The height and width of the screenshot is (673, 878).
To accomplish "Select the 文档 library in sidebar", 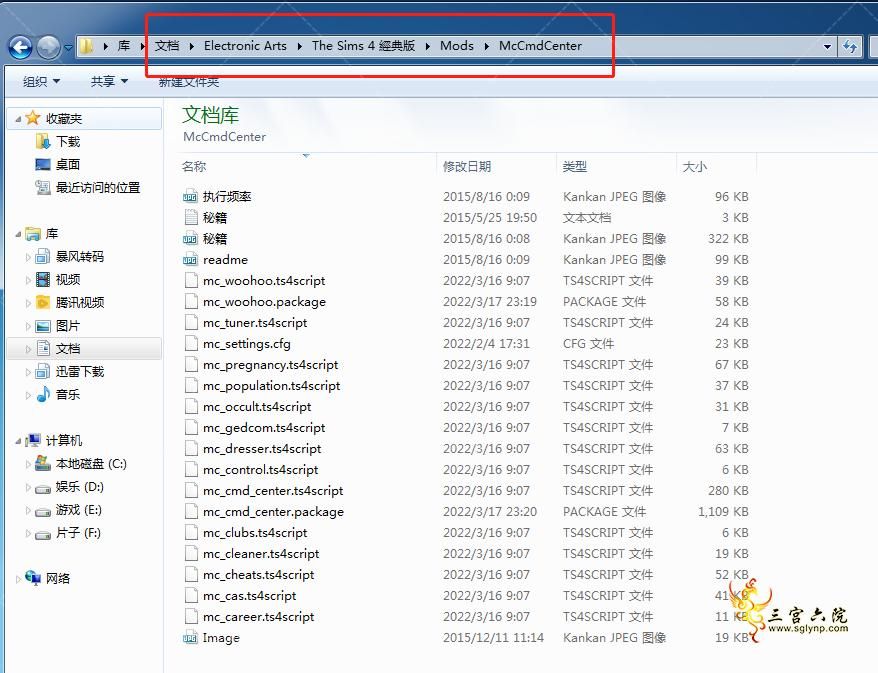I will (x=84, y=348).
